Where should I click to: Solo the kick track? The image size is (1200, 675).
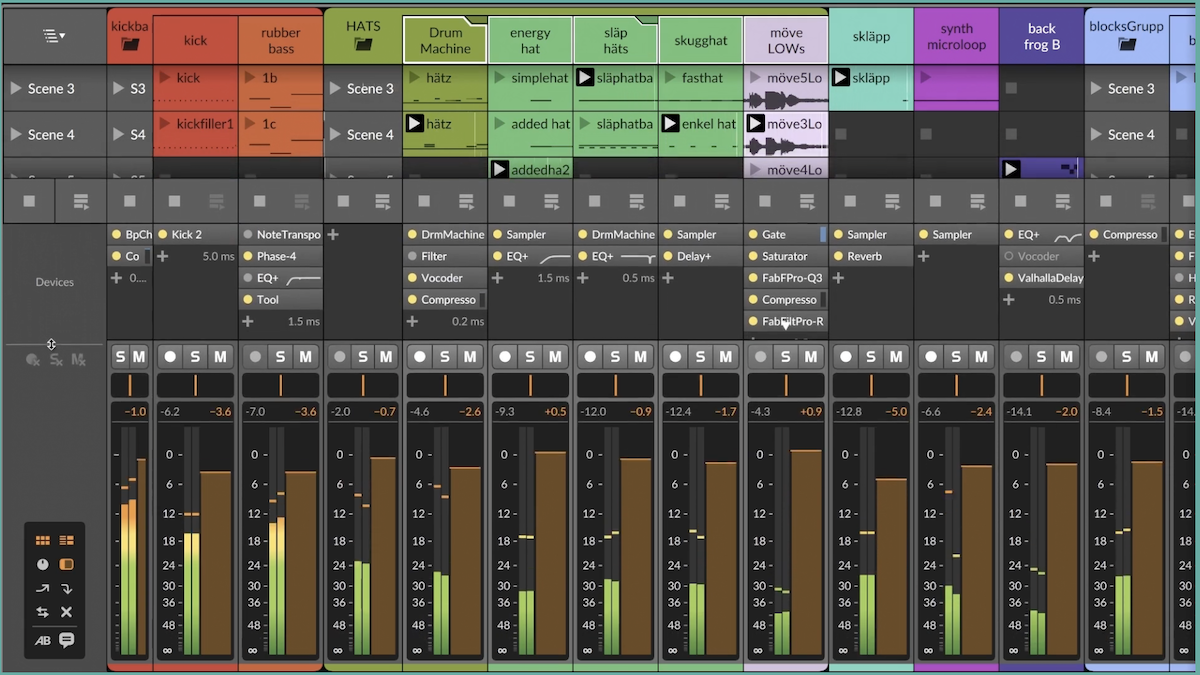pos(195,356)
